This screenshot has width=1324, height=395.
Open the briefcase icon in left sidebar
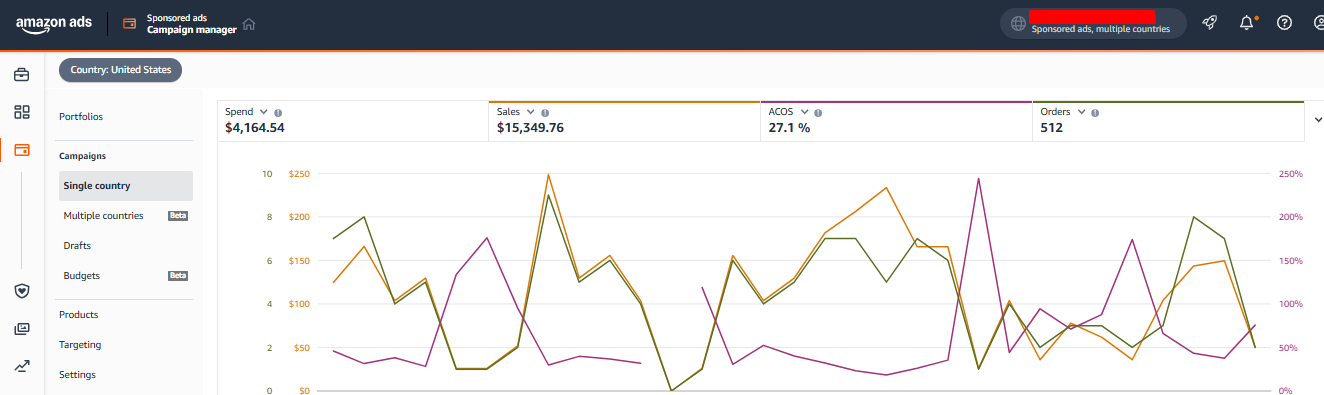pos(22,74)
